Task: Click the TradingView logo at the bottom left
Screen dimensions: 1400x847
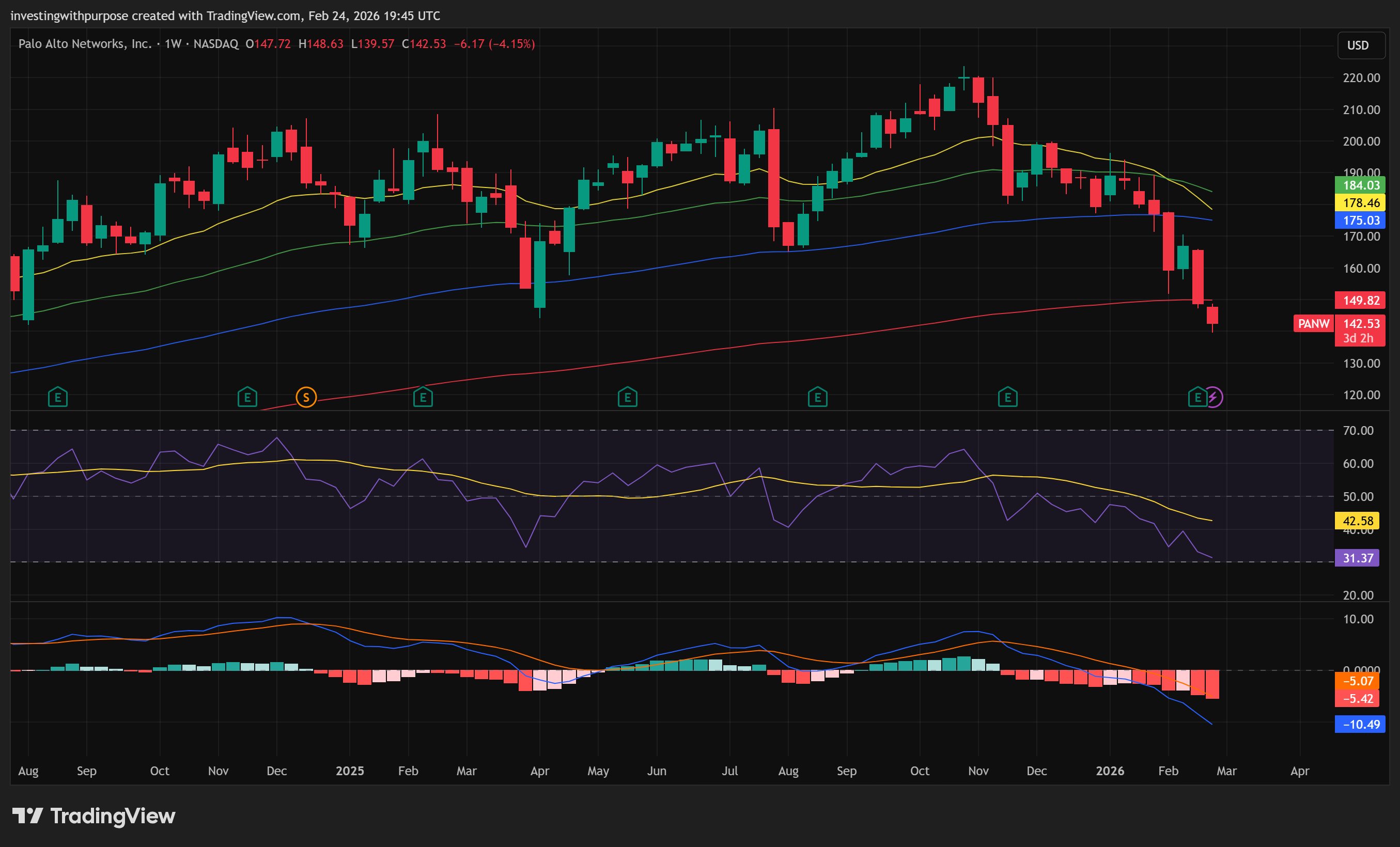Action: pyautogui.click(x=94, y=817)
